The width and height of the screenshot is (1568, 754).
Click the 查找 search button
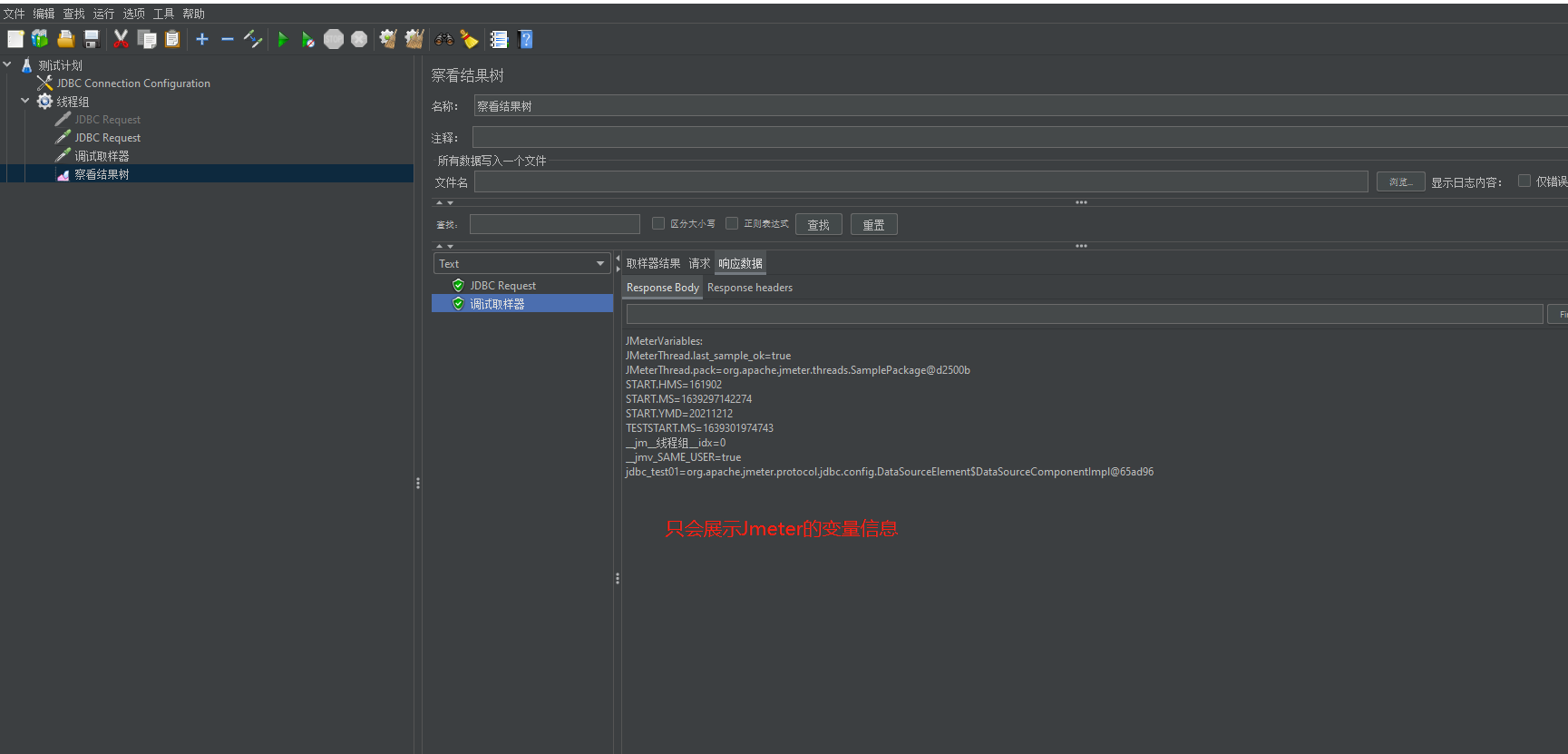[818, 224]
